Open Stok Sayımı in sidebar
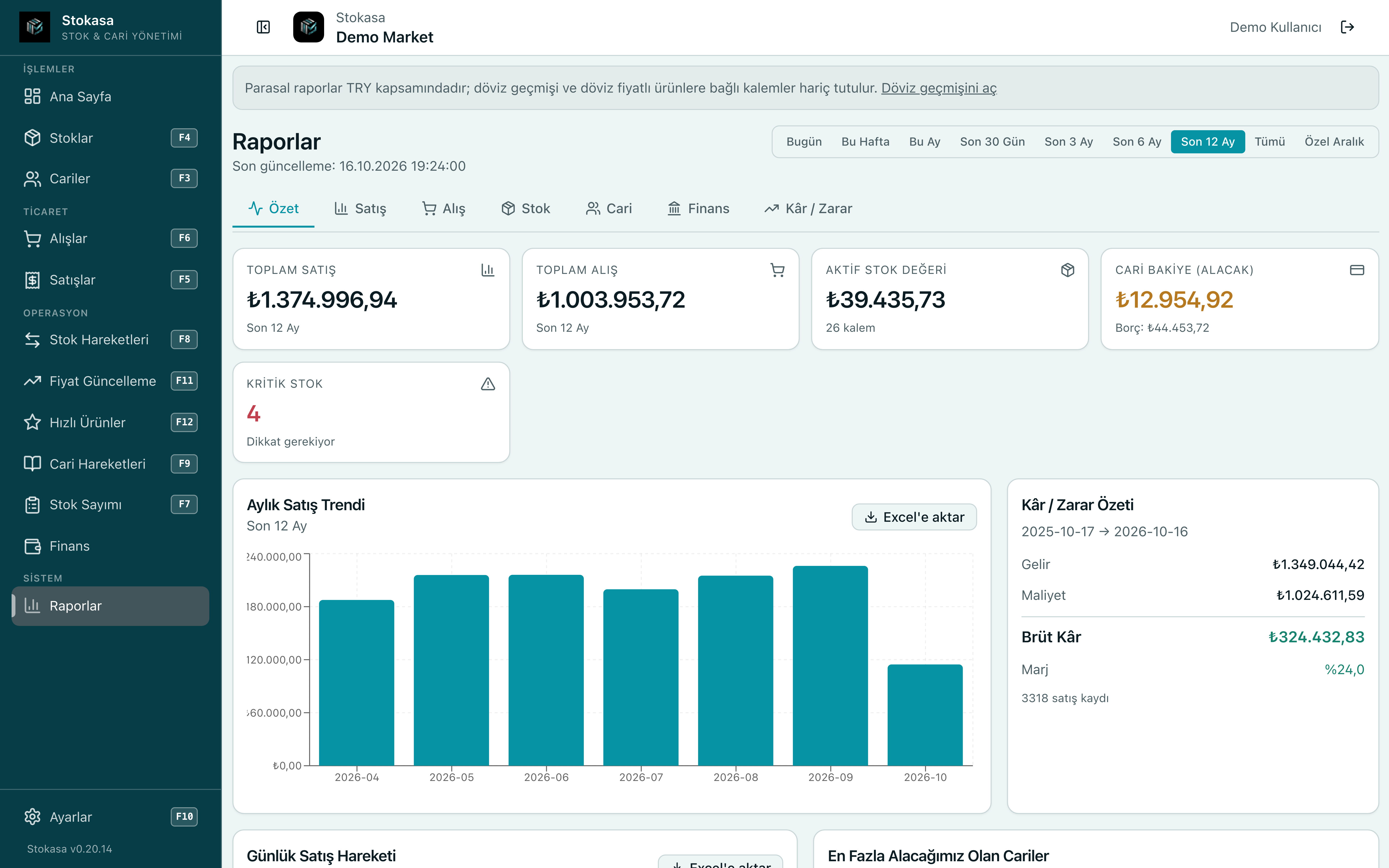This screenshot has height=868, width=1389. (x=110, y=505)
